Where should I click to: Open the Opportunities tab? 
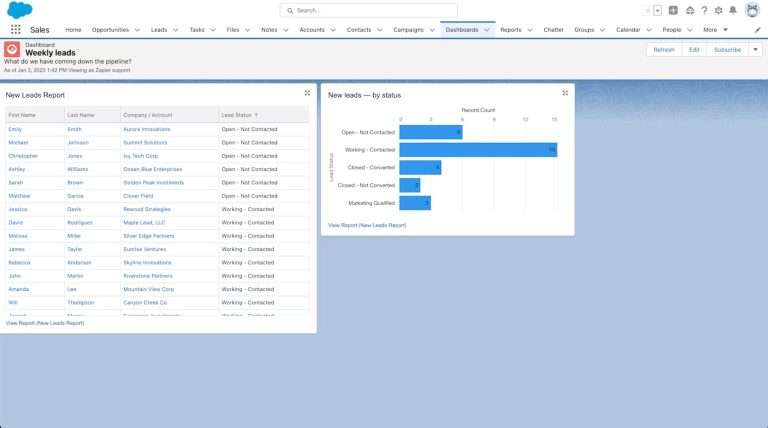110,30
